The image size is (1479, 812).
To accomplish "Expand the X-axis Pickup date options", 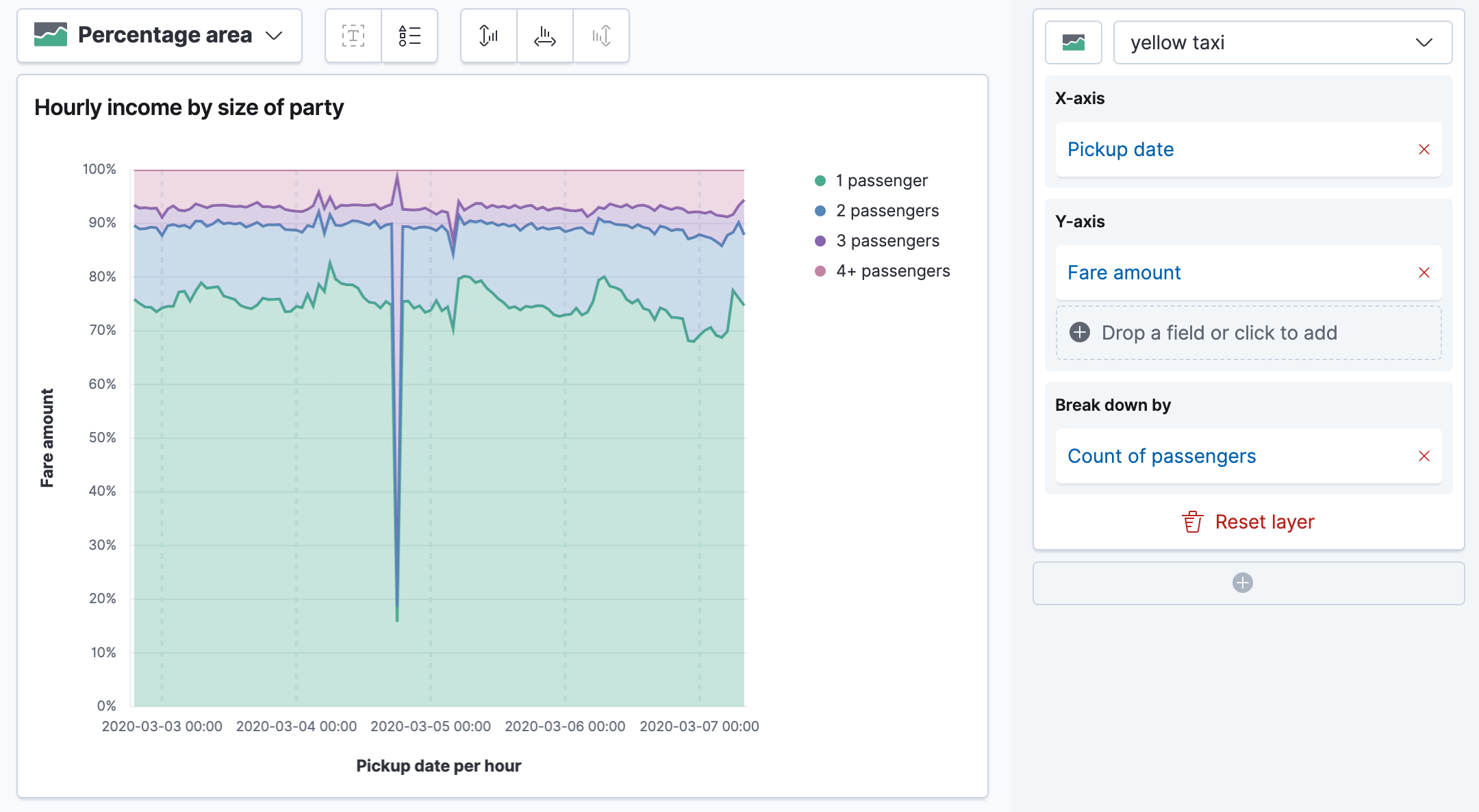I will tap(1122, 149).
